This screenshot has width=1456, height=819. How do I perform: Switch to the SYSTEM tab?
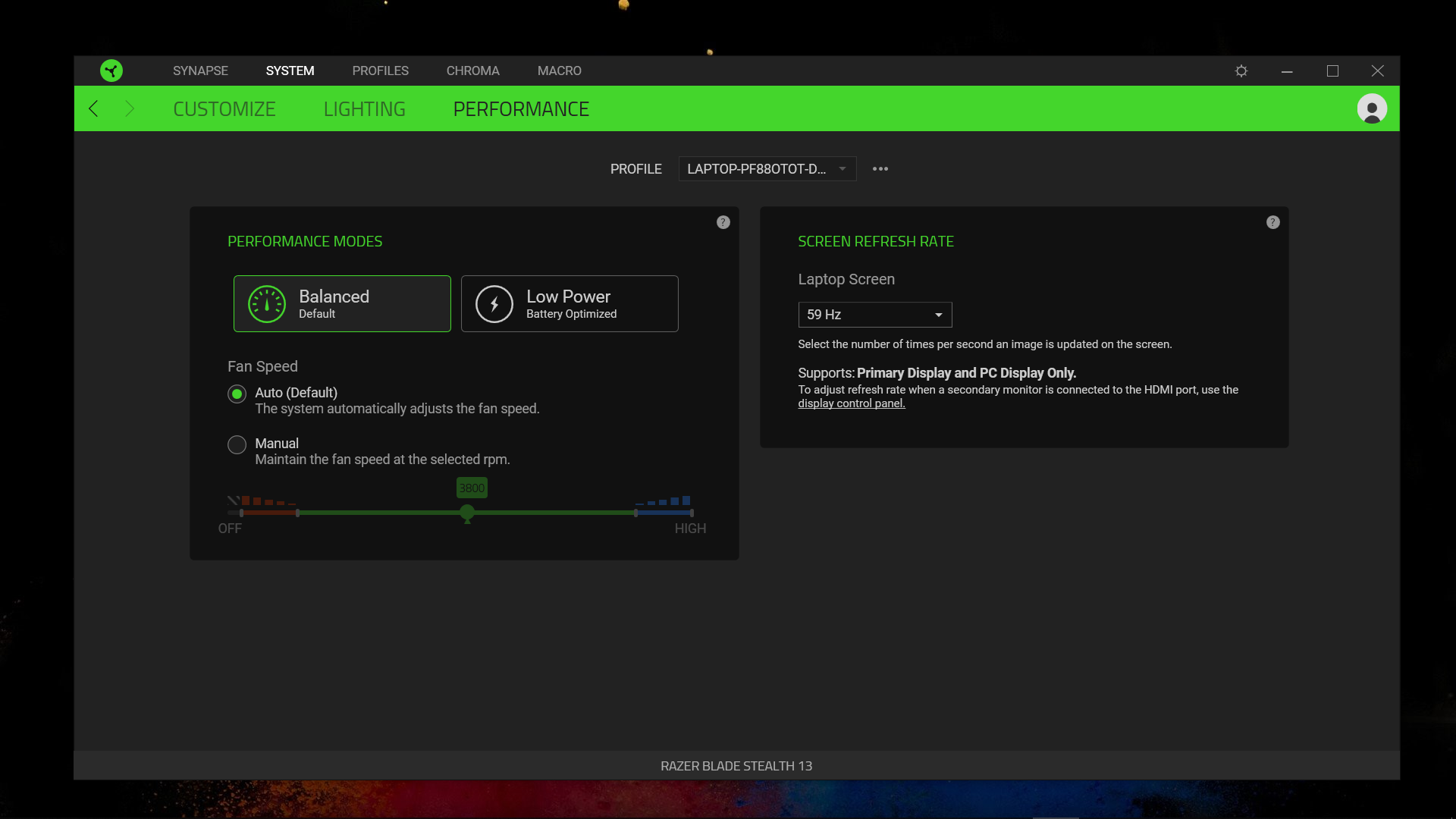(290, 71)
